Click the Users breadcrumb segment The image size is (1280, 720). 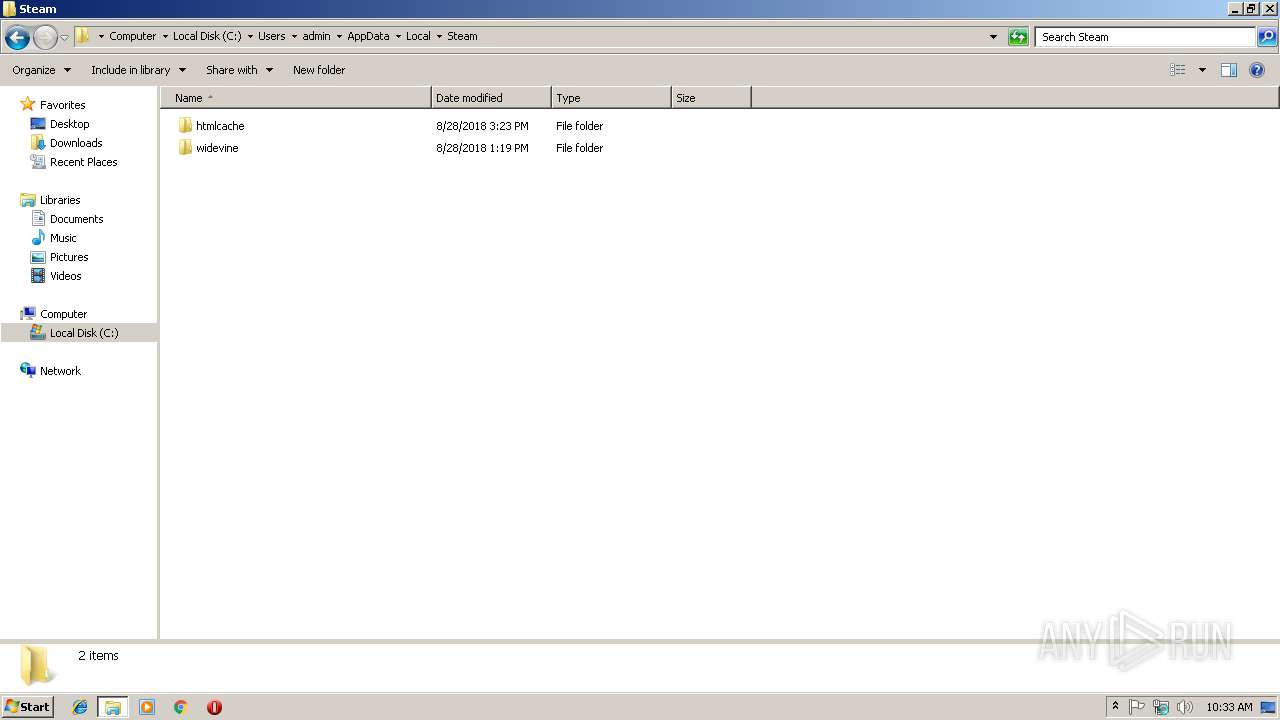(271, 36)
